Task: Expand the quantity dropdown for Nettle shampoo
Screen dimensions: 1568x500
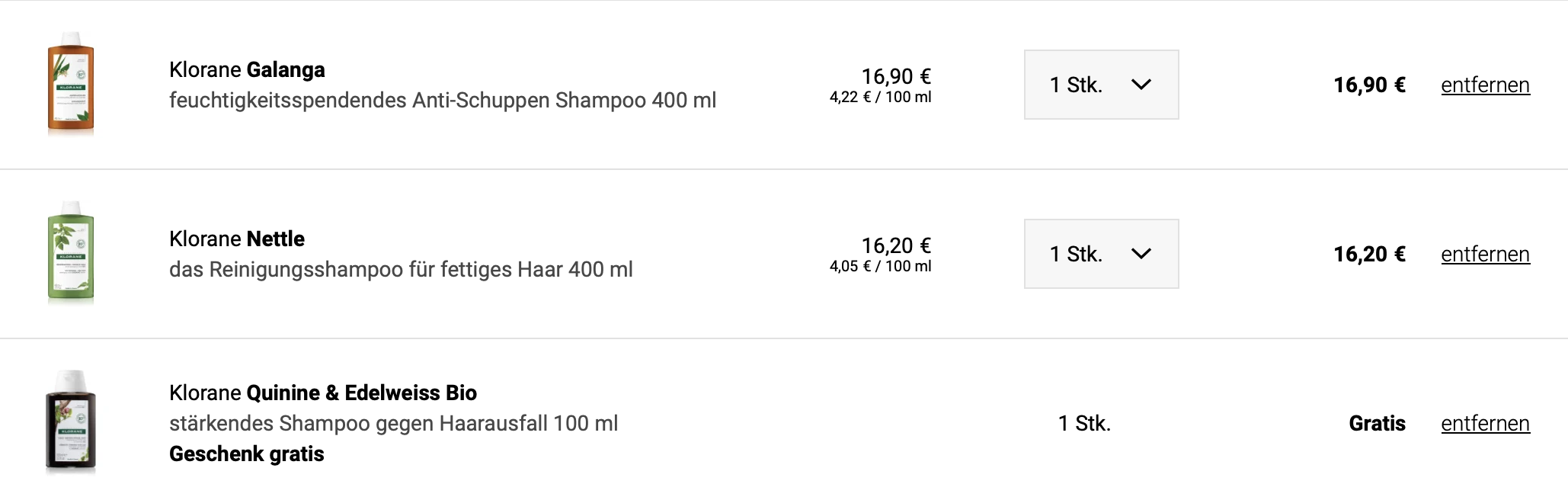Action: pyautogui.click(x=1101, y=254)
